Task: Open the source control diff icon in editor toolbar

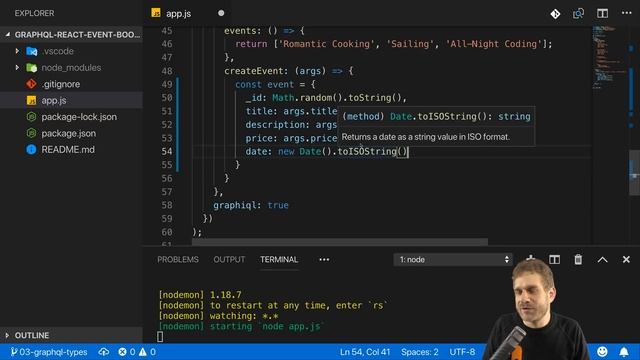Action: [555, 13]
